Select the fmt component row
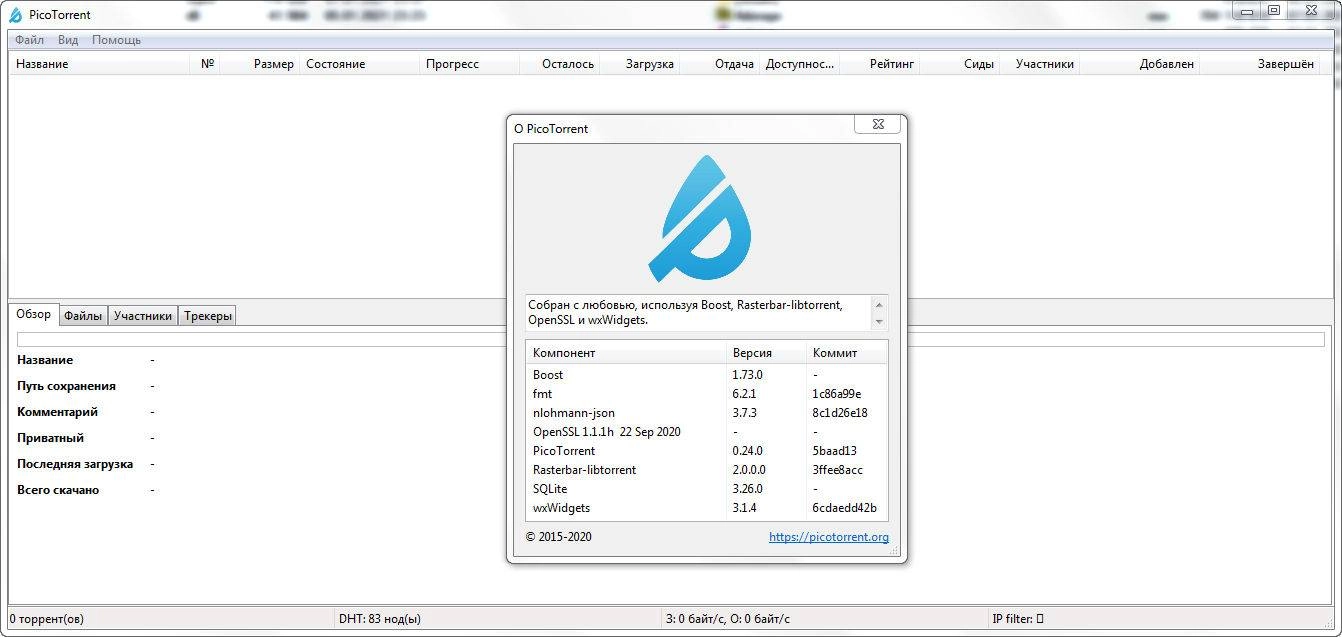The width and height of the screenshot is (1342, 637). pos(706,394)
